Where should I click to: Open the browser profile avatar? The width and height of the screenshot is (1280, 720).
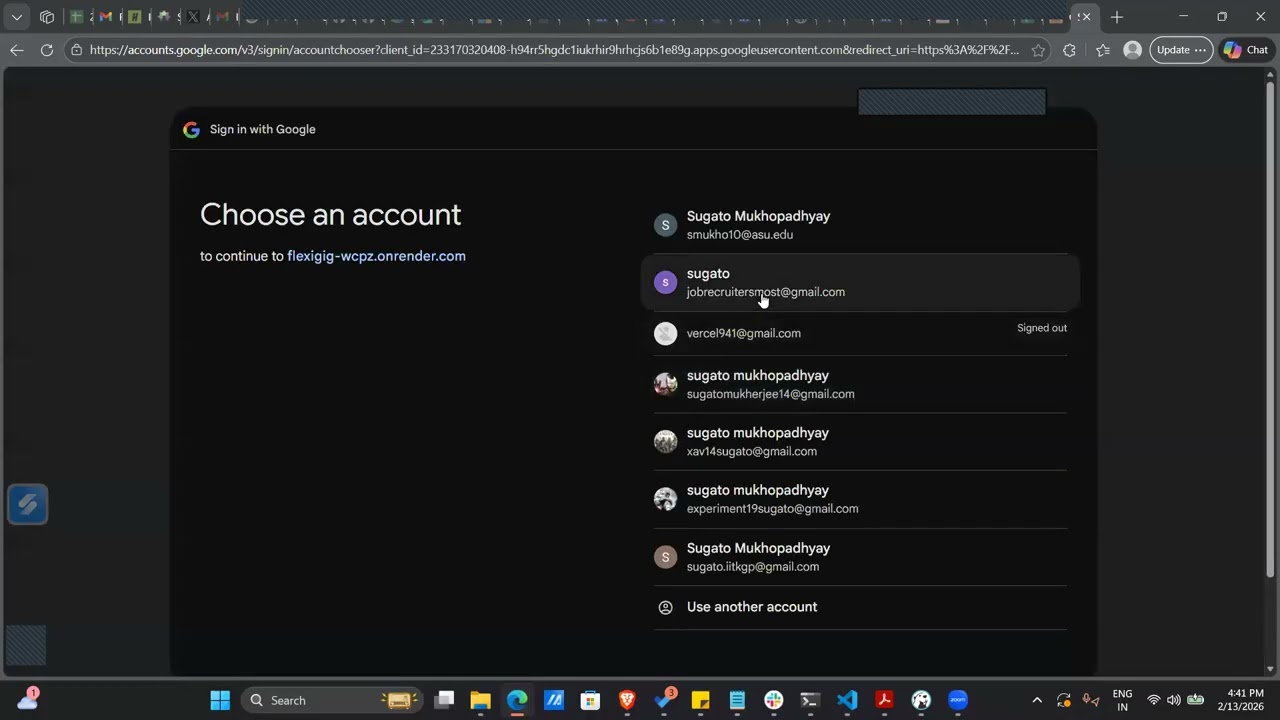(1132, 50)
